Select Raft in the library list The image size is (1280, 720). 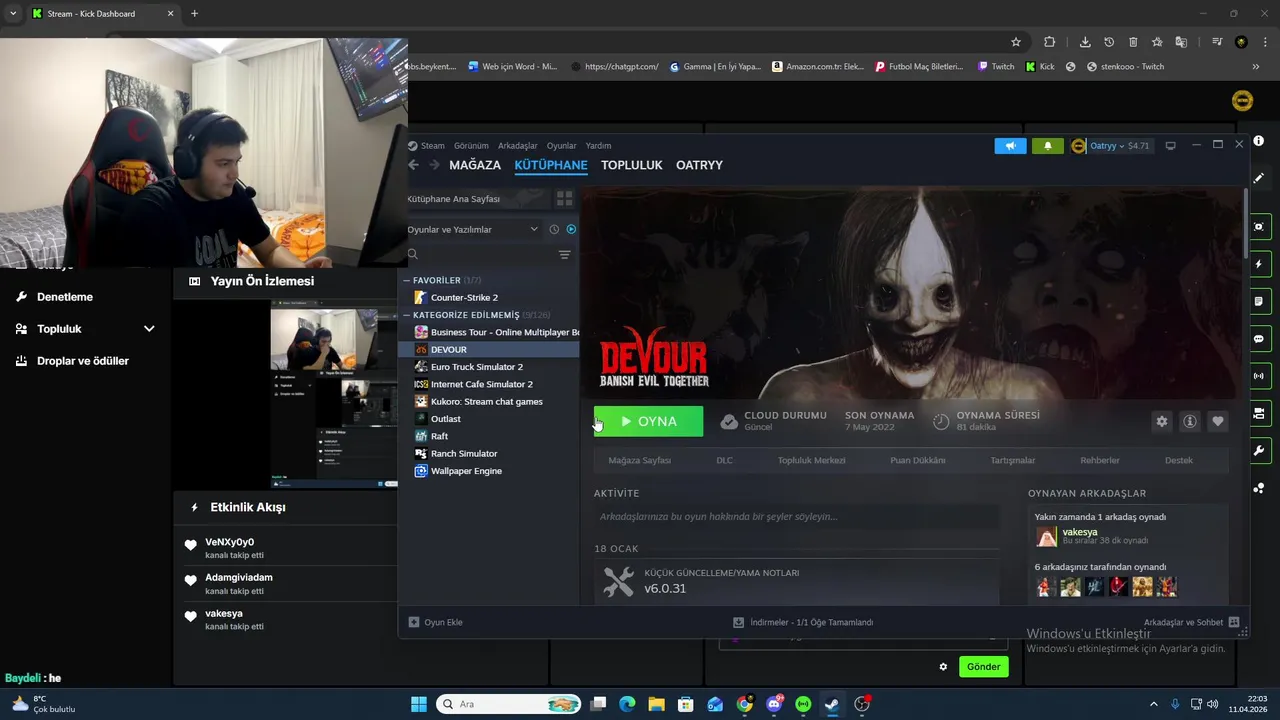439,436
